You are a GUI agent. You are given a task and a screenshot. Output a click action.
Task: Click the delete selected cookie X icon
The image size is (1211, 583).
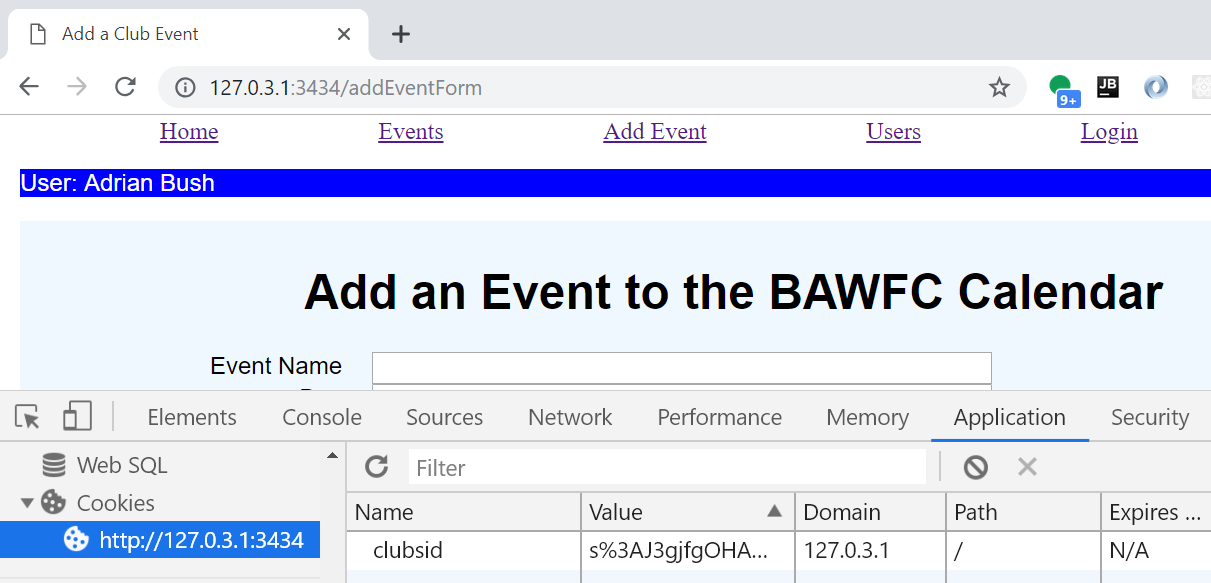[x=1027, y=467]
